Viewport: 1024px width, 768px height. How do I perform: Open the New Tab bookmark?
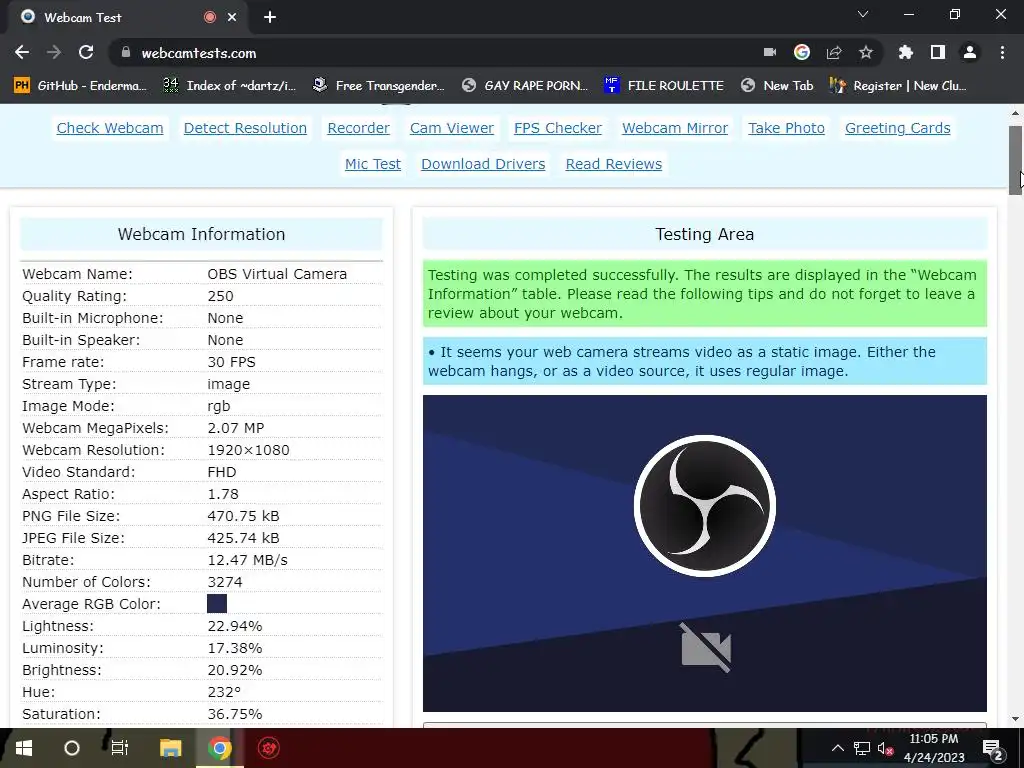[777, 86]
